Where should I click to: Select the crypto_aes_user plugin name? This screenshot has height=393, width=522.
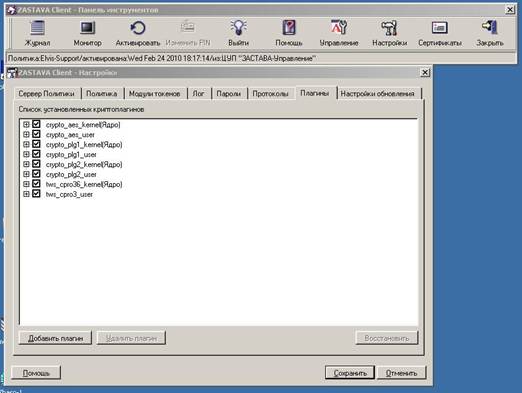[70, 135]
